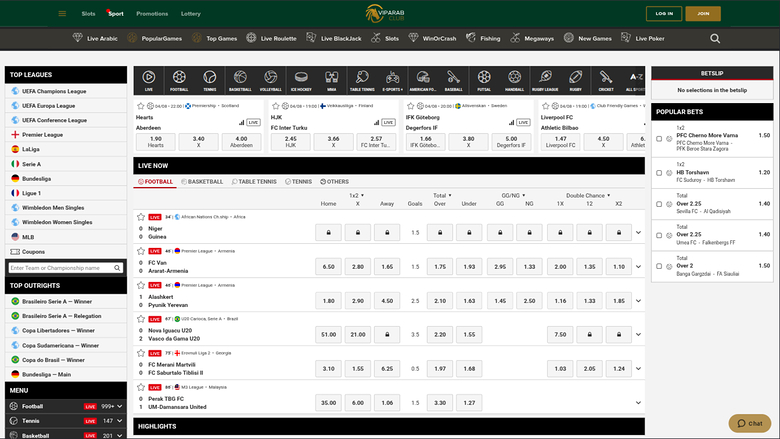Open the 1x2 market dropdown

pos(357,195)
